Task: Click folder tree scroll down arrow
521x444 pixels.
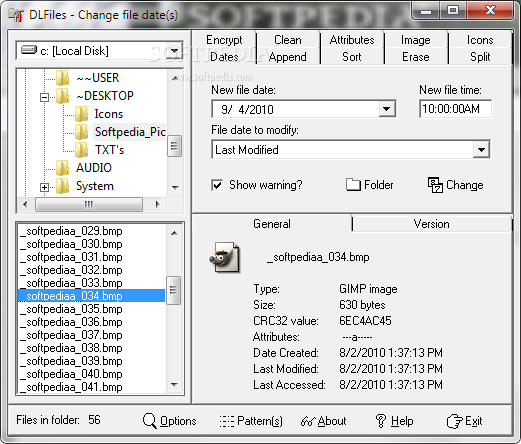Action: [175, 187]
